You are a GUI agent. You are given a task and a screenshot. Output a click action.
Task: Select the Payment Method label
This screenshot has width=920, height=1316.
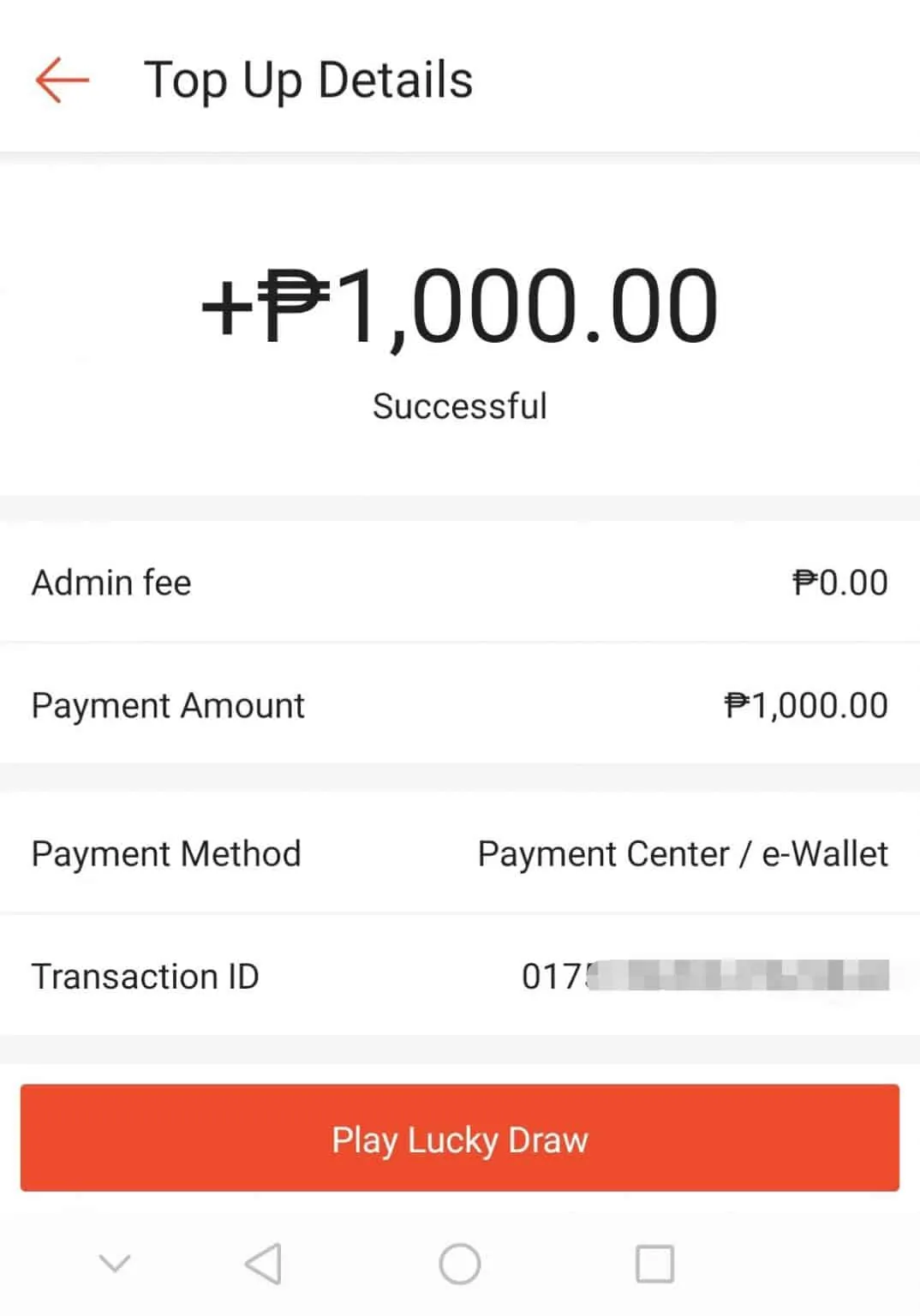click(x=166, y=854)
